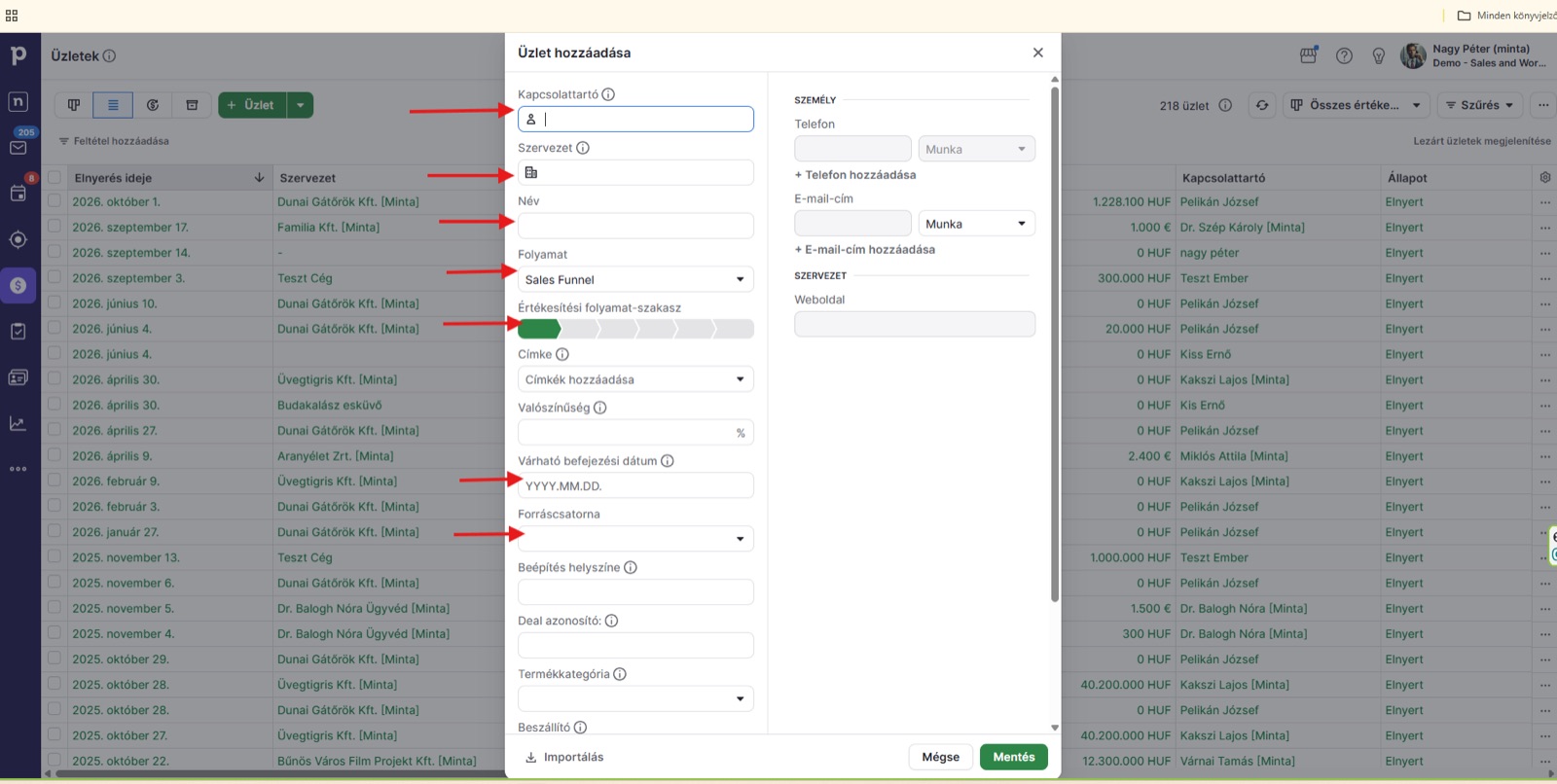Open the toolbar three-dots more menu
Viewport: 1557px width, 784px height.
[x=1543, y=105]
